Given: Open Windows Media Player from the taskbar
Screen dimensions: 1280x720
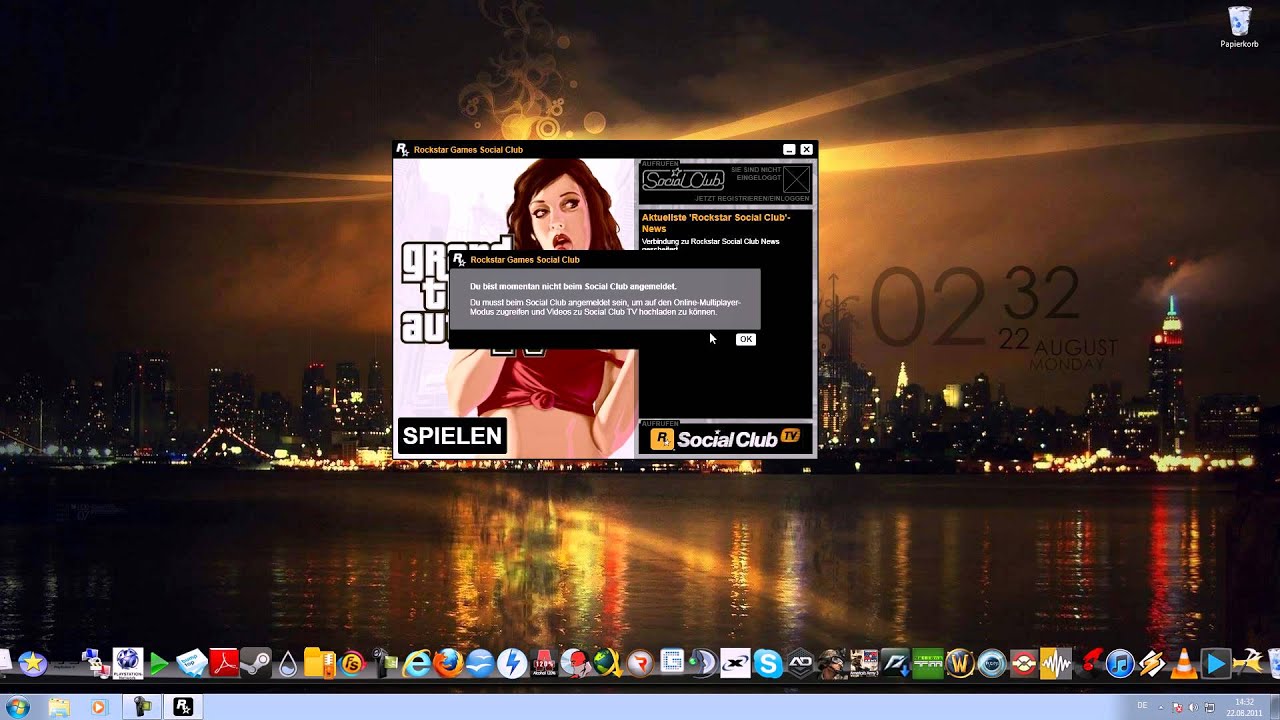Looking at the screenshot, I should [x=98, y=707].
